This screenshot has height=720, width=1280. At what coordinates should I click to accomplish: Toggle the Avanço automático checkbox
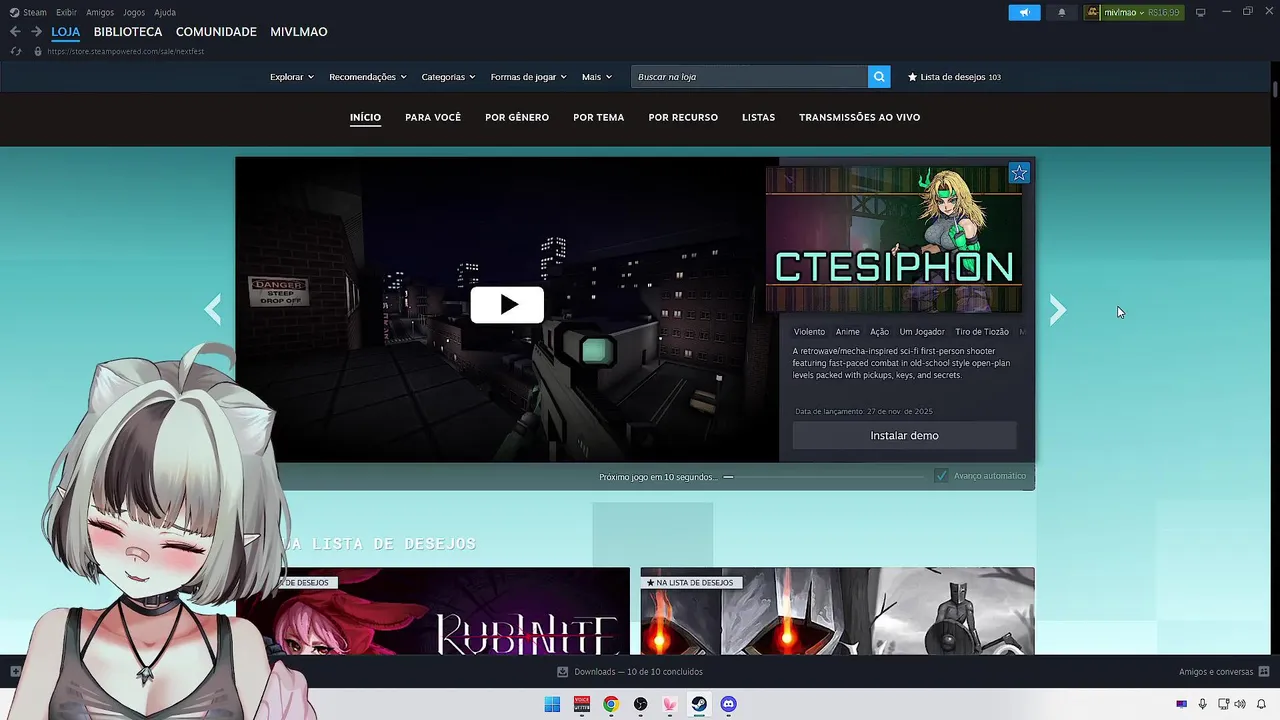(941, 476)
